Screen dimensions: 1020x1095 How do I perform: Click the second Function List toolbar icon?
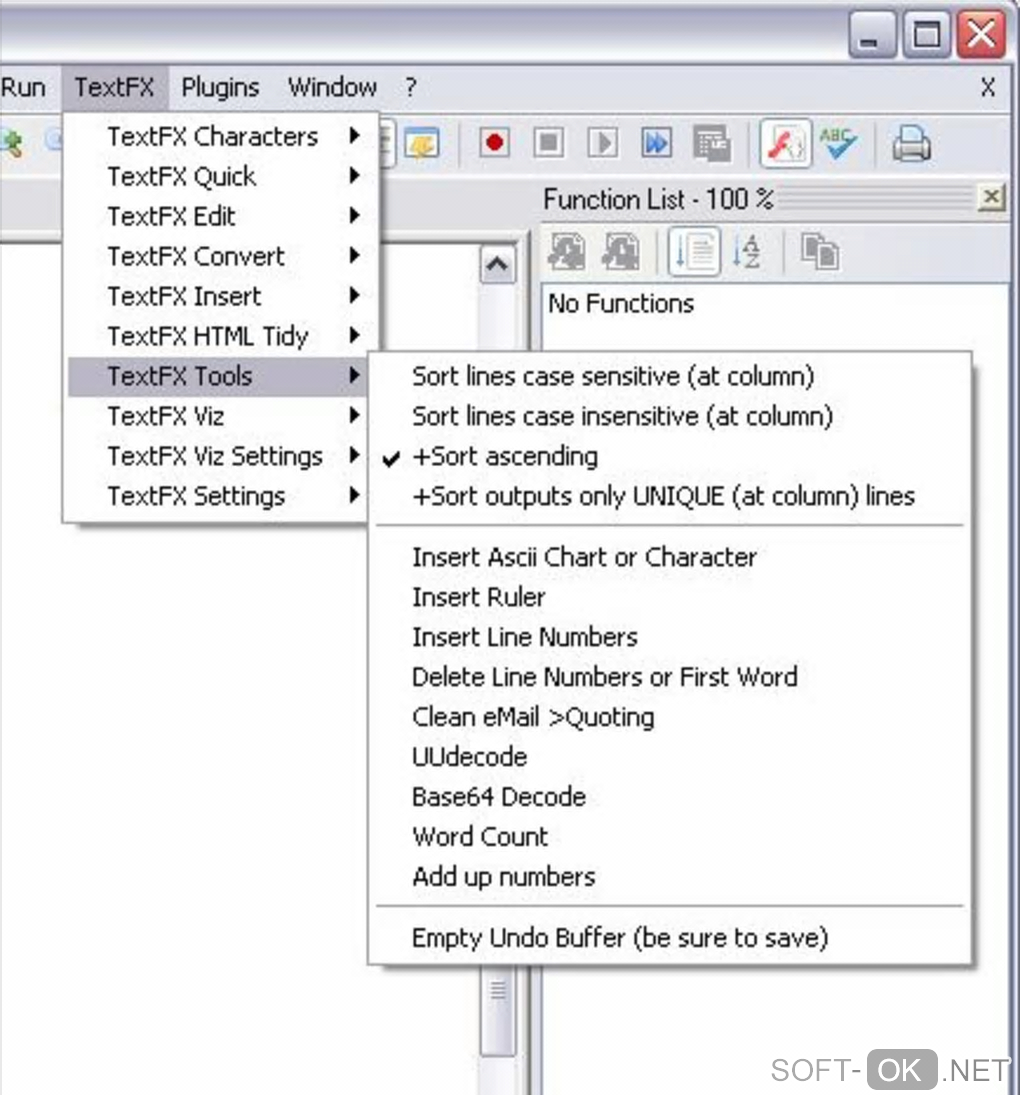pyautogui.click(x=621, y=252)
